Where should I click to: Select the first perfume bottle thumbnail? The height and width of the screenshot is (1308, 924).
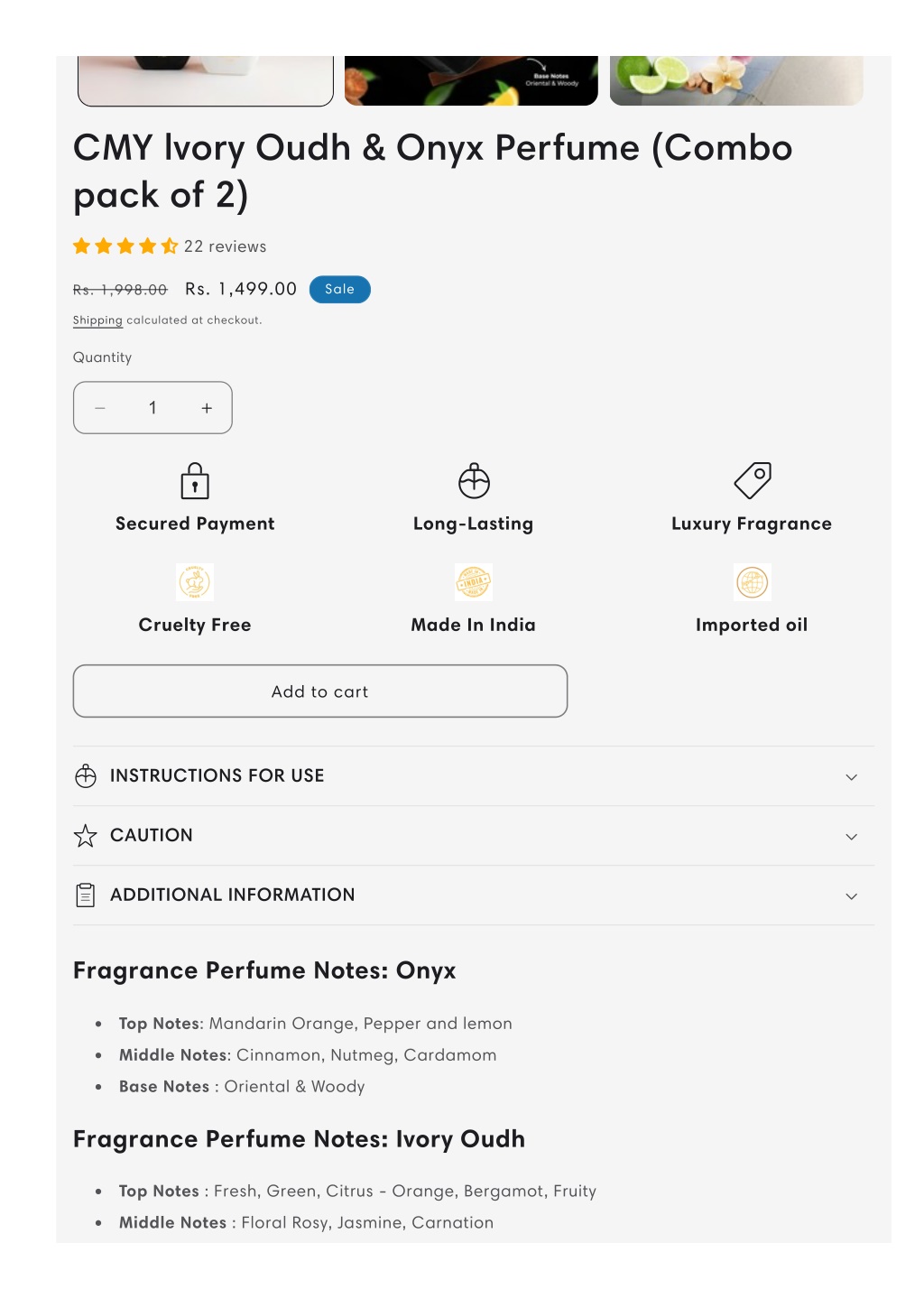coord(206,80)
